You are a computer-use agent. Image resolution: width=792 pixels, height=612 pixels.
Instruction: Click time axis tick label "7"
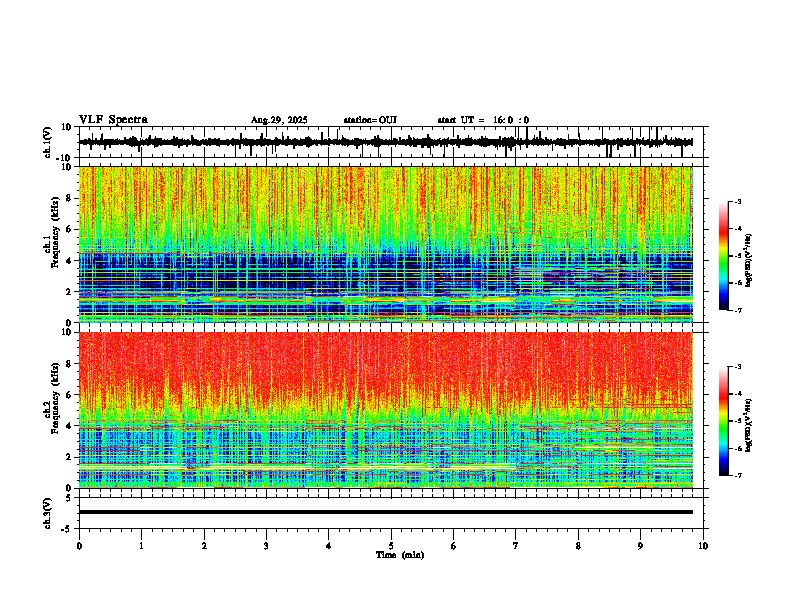coord(516,546)
